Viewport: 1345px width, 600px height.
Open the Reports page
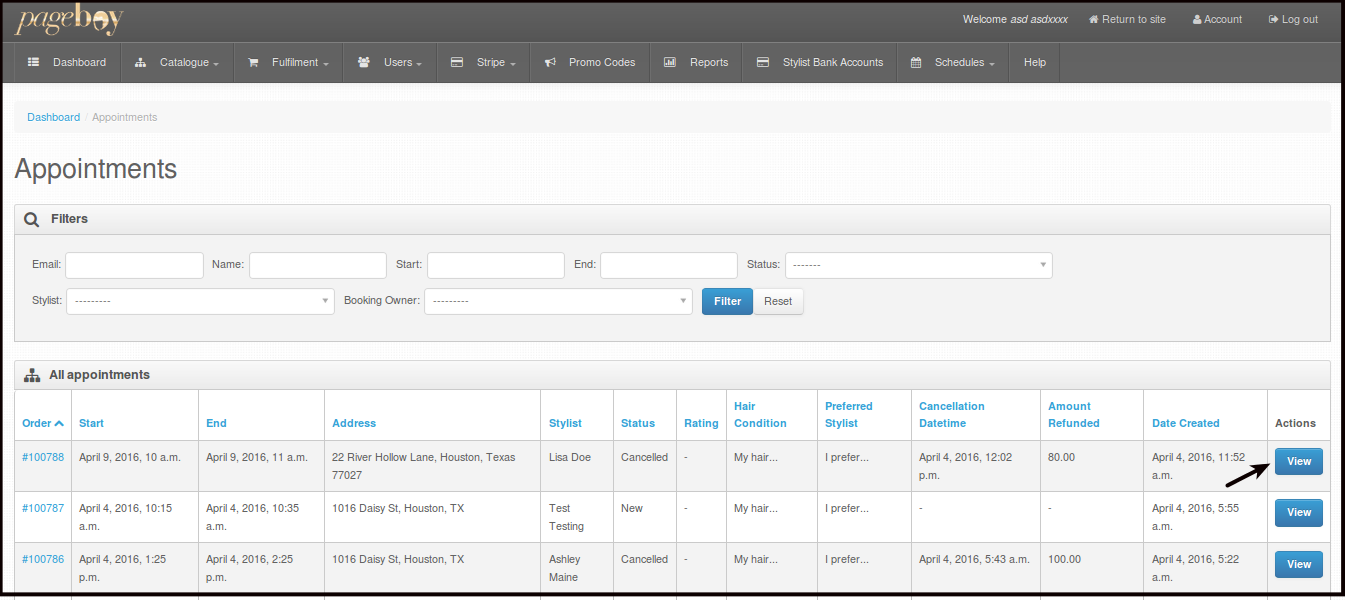696,62
